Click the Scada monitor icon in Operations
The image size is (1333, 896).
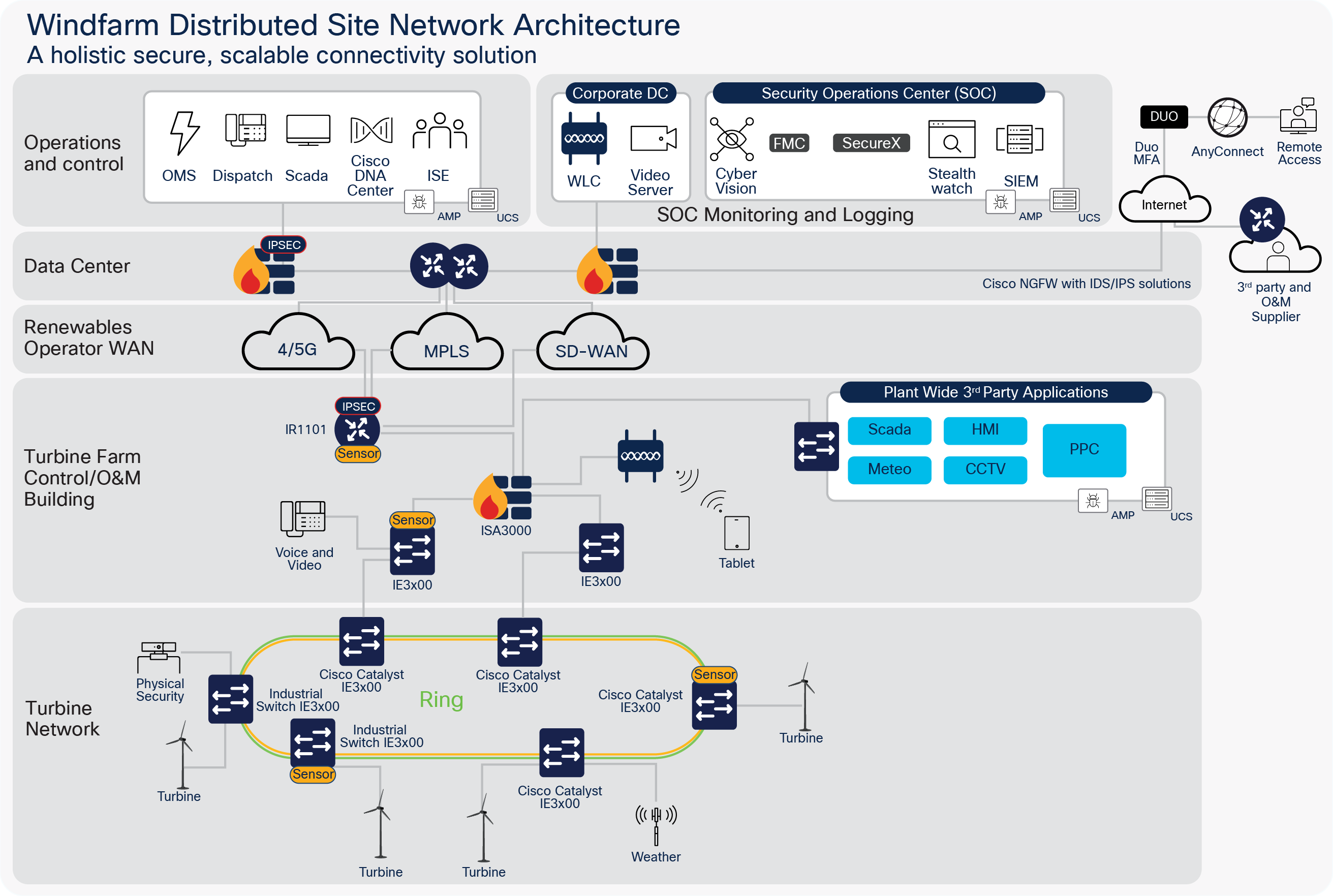coord(308,130)
